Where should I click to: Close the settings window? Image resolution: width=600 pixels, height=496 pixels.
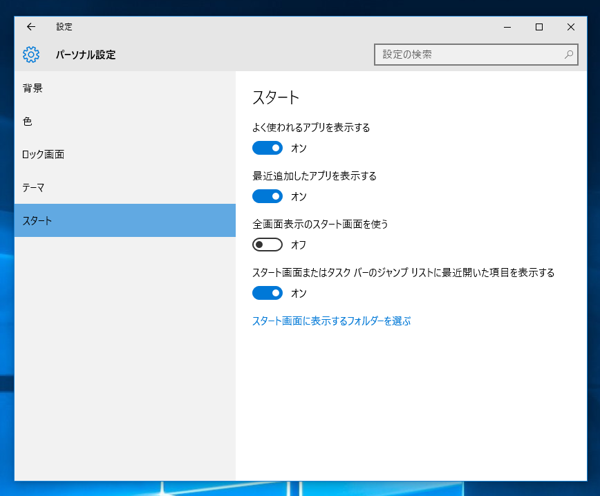(571, 27)
